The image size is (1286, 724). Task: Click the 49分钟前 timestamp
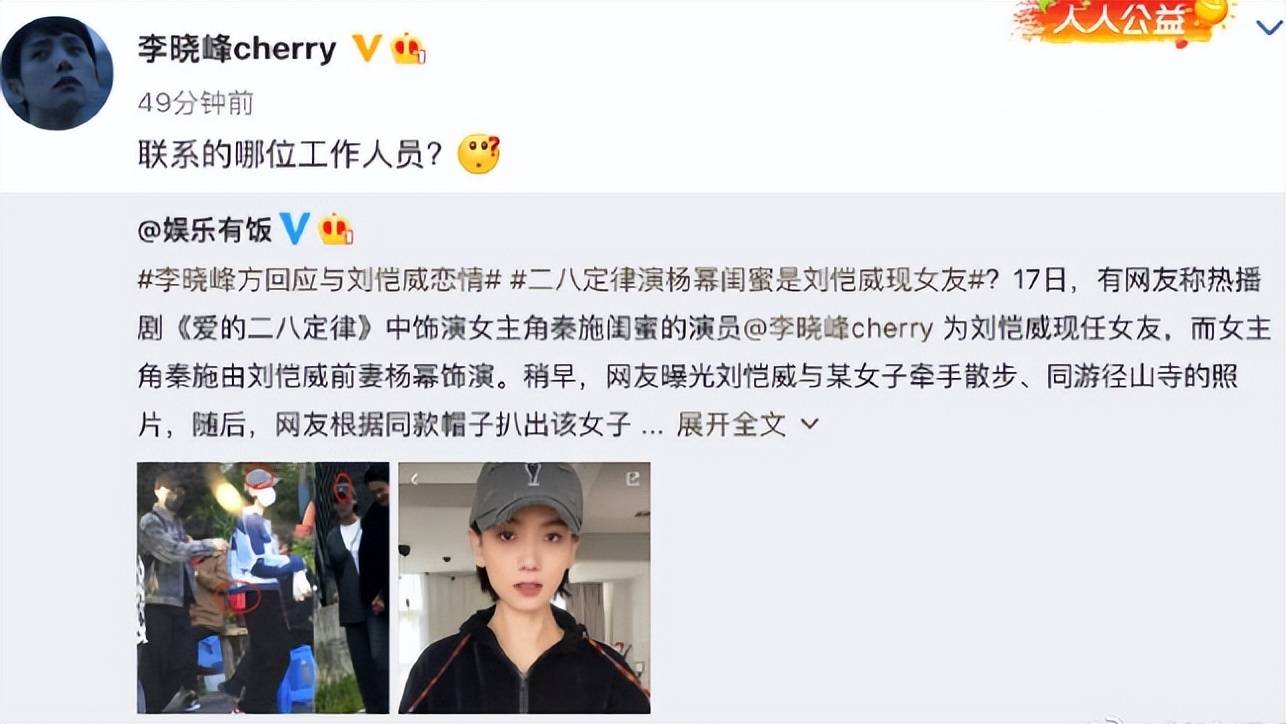tap(195, 103)
